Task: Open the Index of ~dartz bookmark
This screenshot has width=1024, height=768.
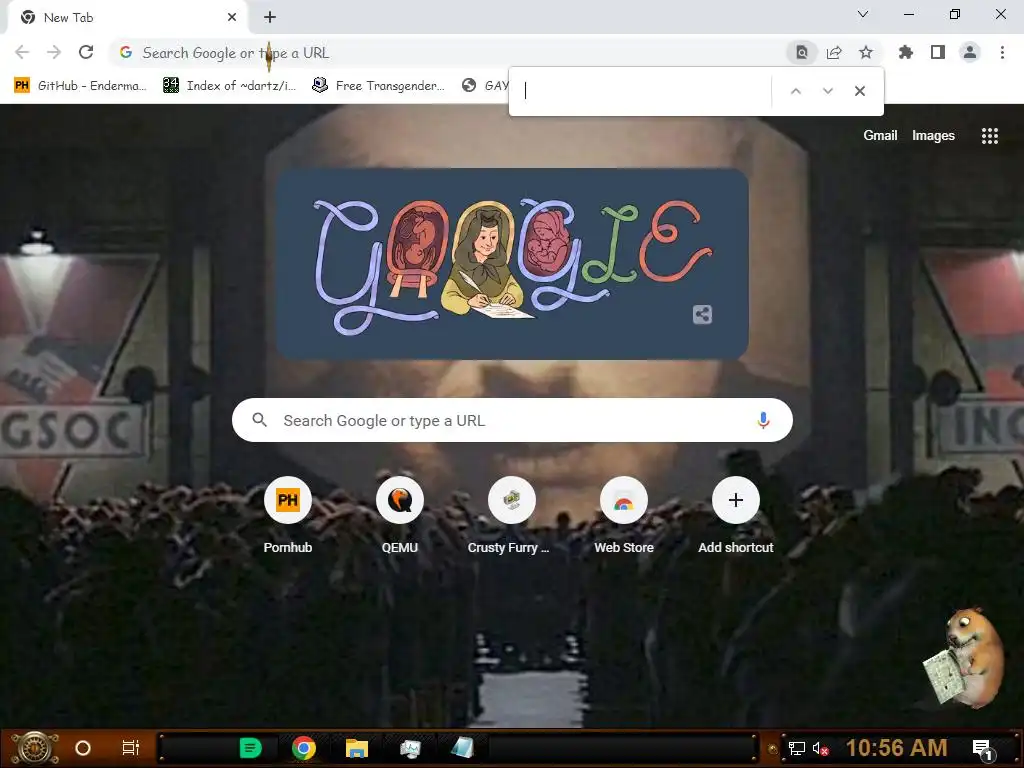Action: click(x=229, y=86)
